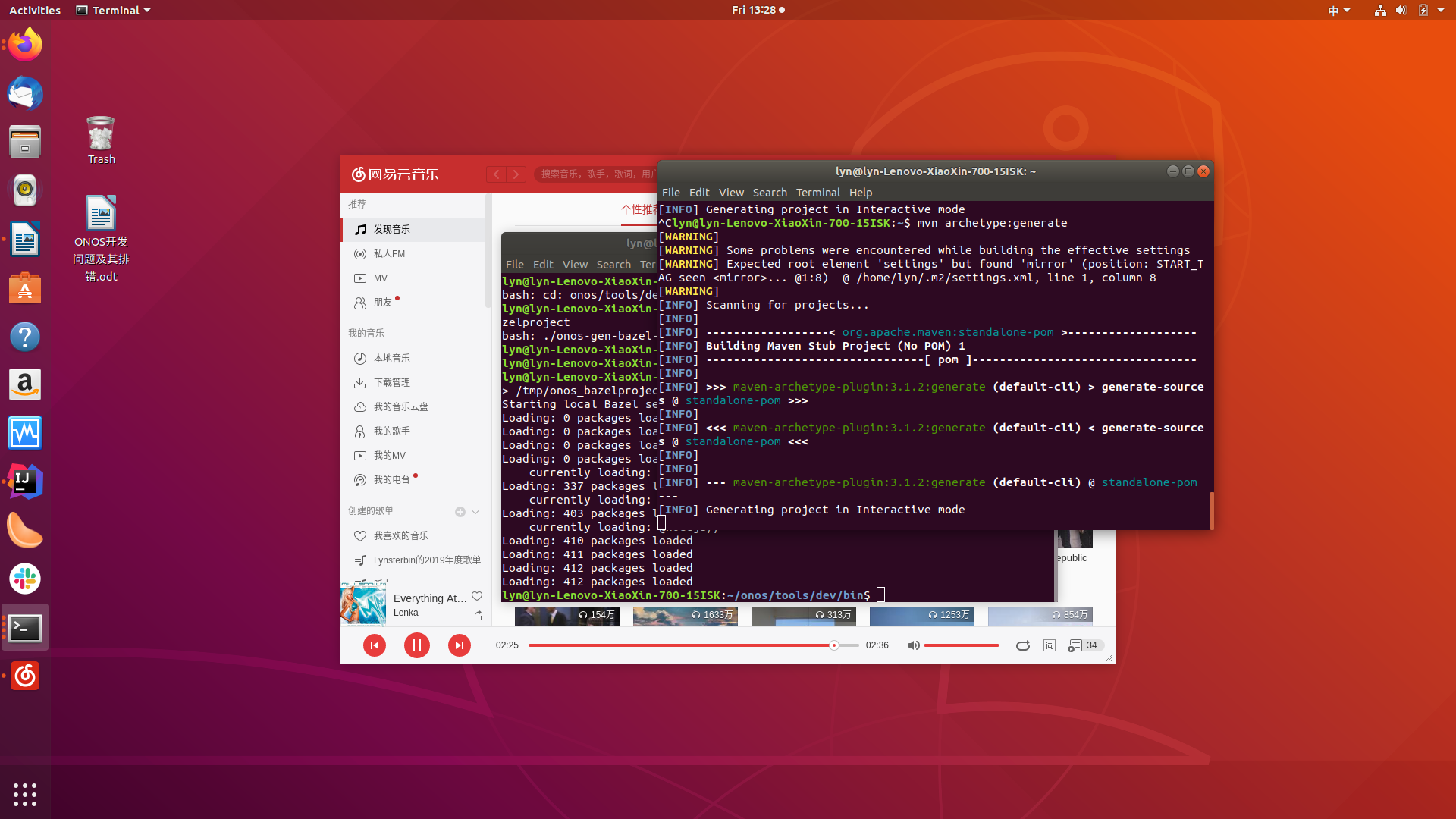The height and width of the screenshot is (819, 1456).
Task: Add a new playlist with plus icon
Action: pos(460,512)
